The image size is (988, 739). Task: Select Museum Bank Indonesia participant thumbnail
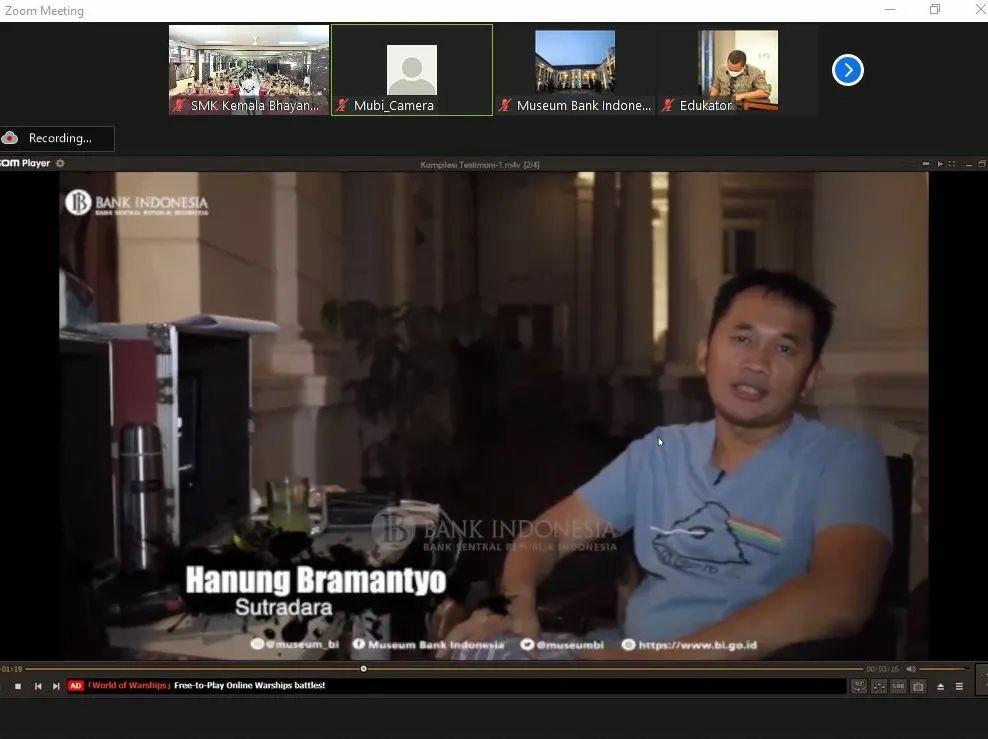coord(575,69)
